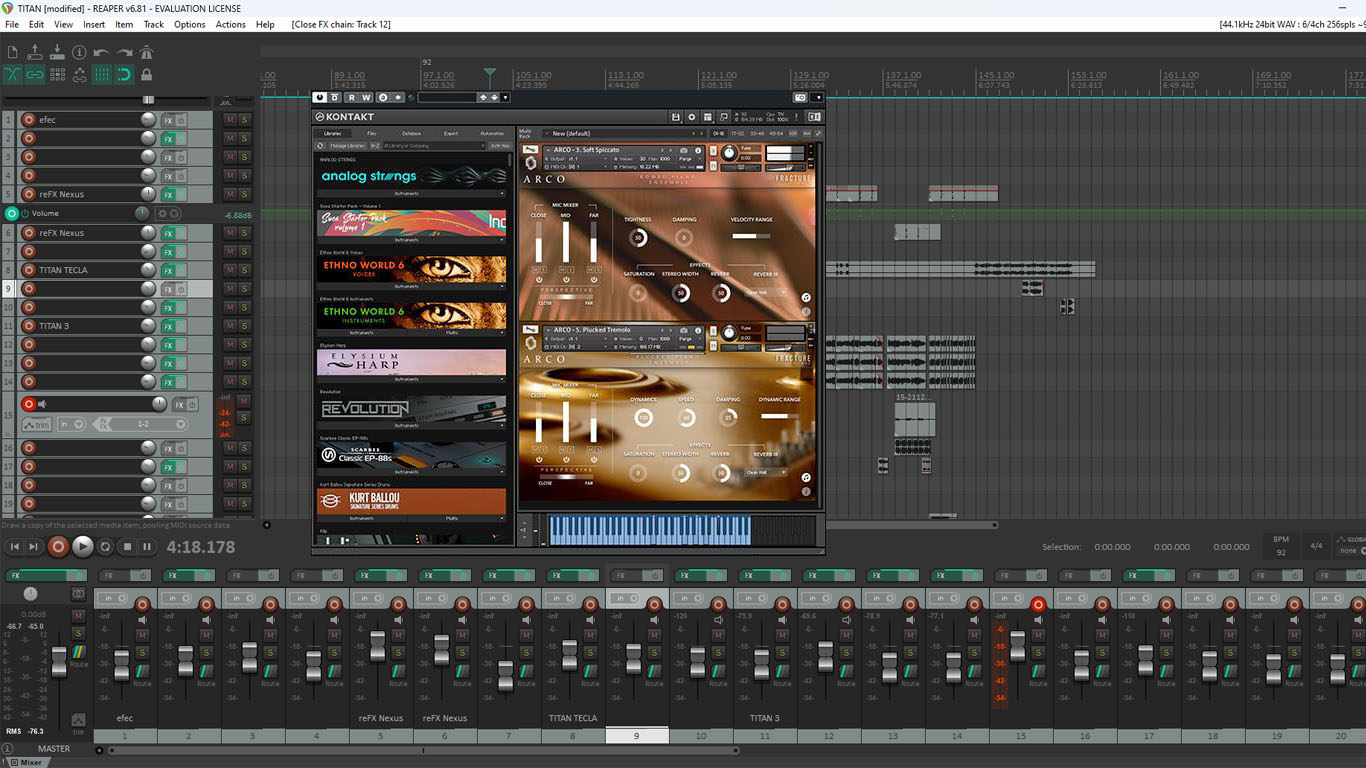
Task: Open FX chain for efec track
Action: (x=168, y=120)
